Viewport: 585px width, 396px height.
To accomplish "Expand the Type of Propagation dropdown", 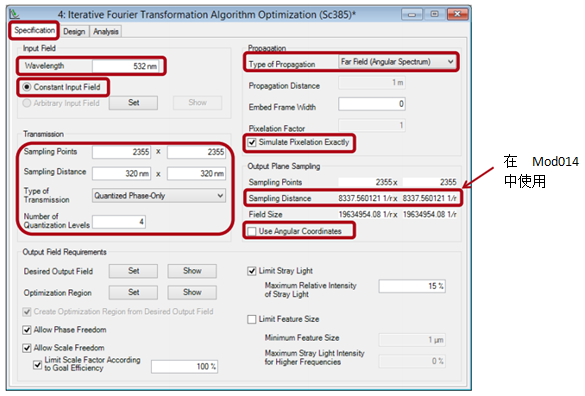I will click(397, 62).
